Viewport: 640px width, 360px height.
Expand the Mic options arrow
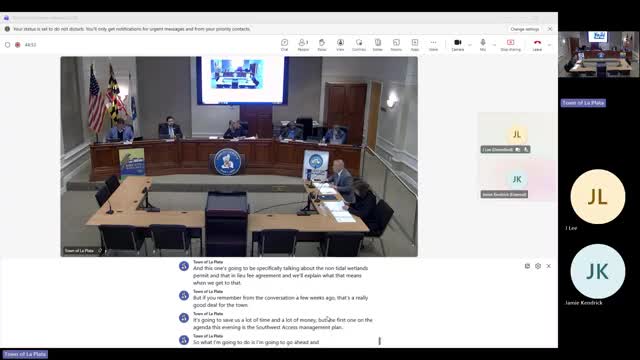pyautogui.click(x=494, y=44)
